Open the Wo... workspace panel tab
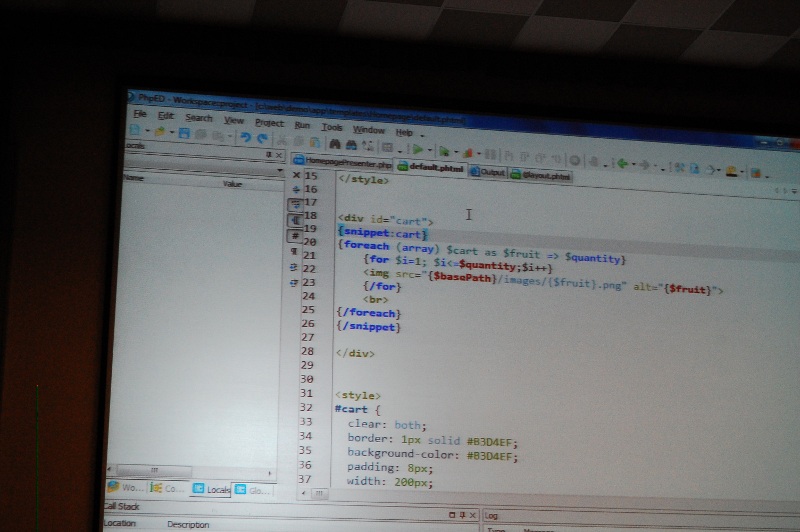This screenshot has width=800, height=532. point(126,487)
